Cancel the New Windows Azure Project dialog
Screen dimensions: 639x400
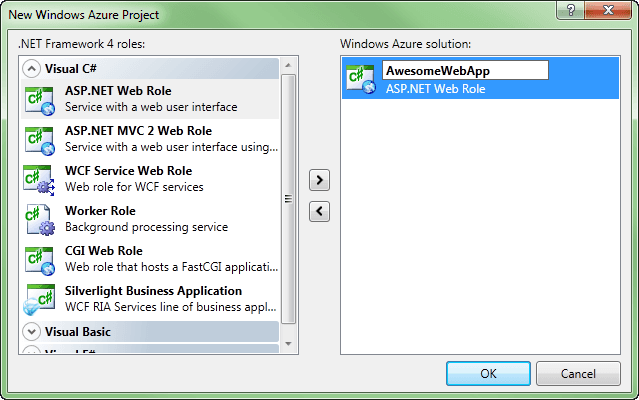[x=578, y=373]
